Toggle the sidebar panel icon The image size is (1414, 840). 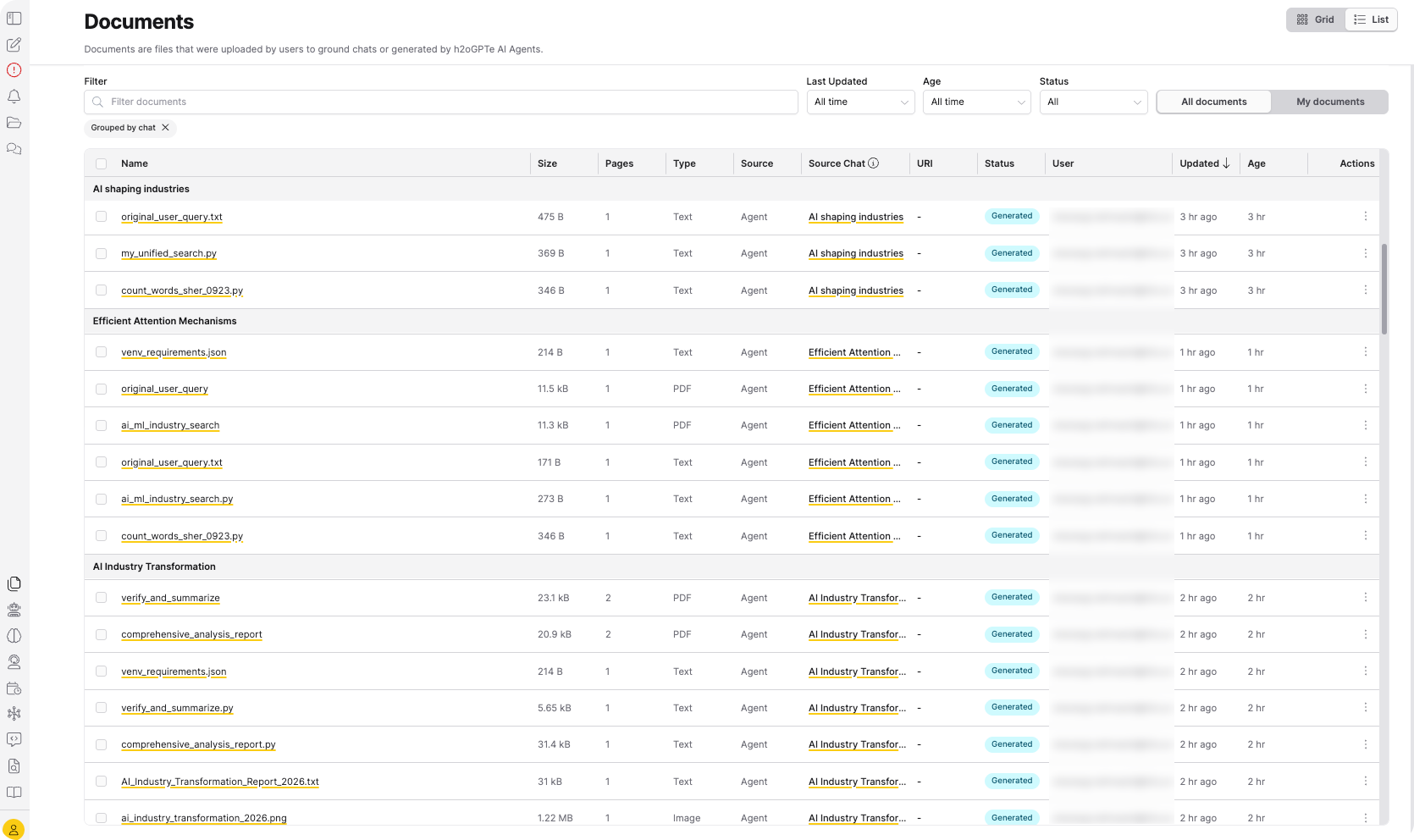(14, 19)
